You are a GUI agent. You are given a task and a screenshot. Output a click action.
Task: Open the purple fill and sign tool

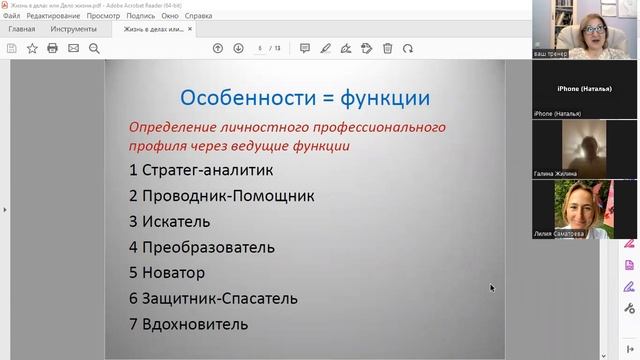click(629, 287)
